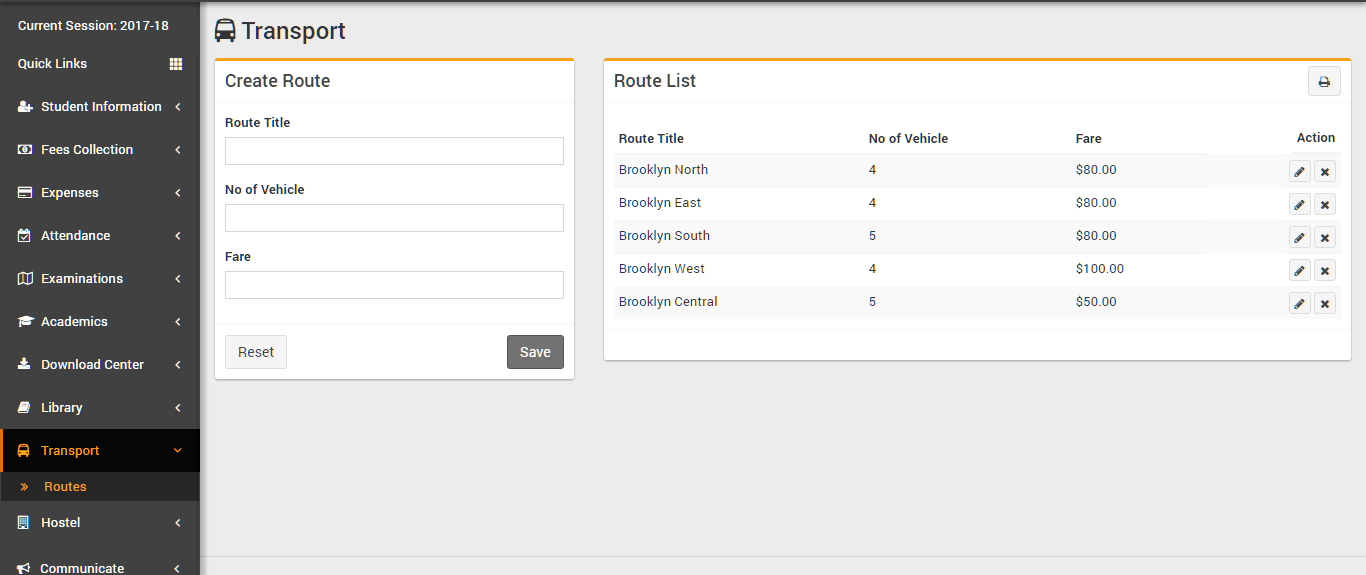Delete the Brooklyn East route
Viewport: 1366px width, 575px height.
(1325, 205)
